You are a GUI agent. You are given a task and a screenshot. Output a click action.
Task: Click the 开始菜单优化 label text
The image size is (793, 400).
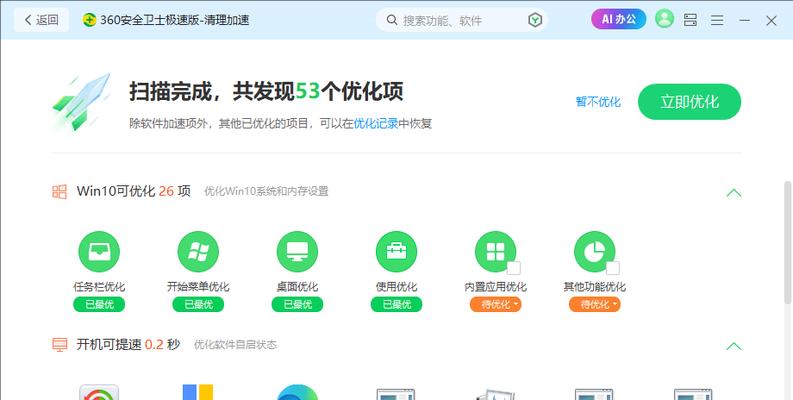(x=198, y=287)
